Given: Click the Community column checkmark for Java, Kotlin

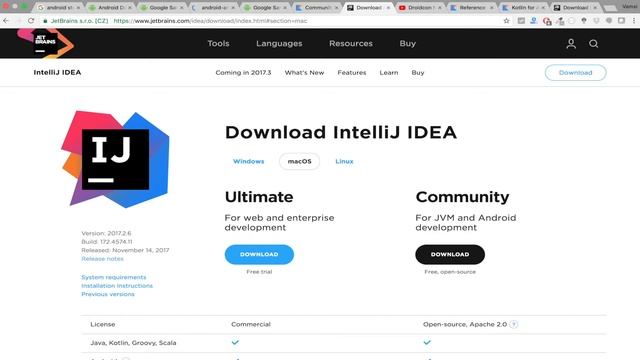Looking at the screenshot, I should click(427, 342).
